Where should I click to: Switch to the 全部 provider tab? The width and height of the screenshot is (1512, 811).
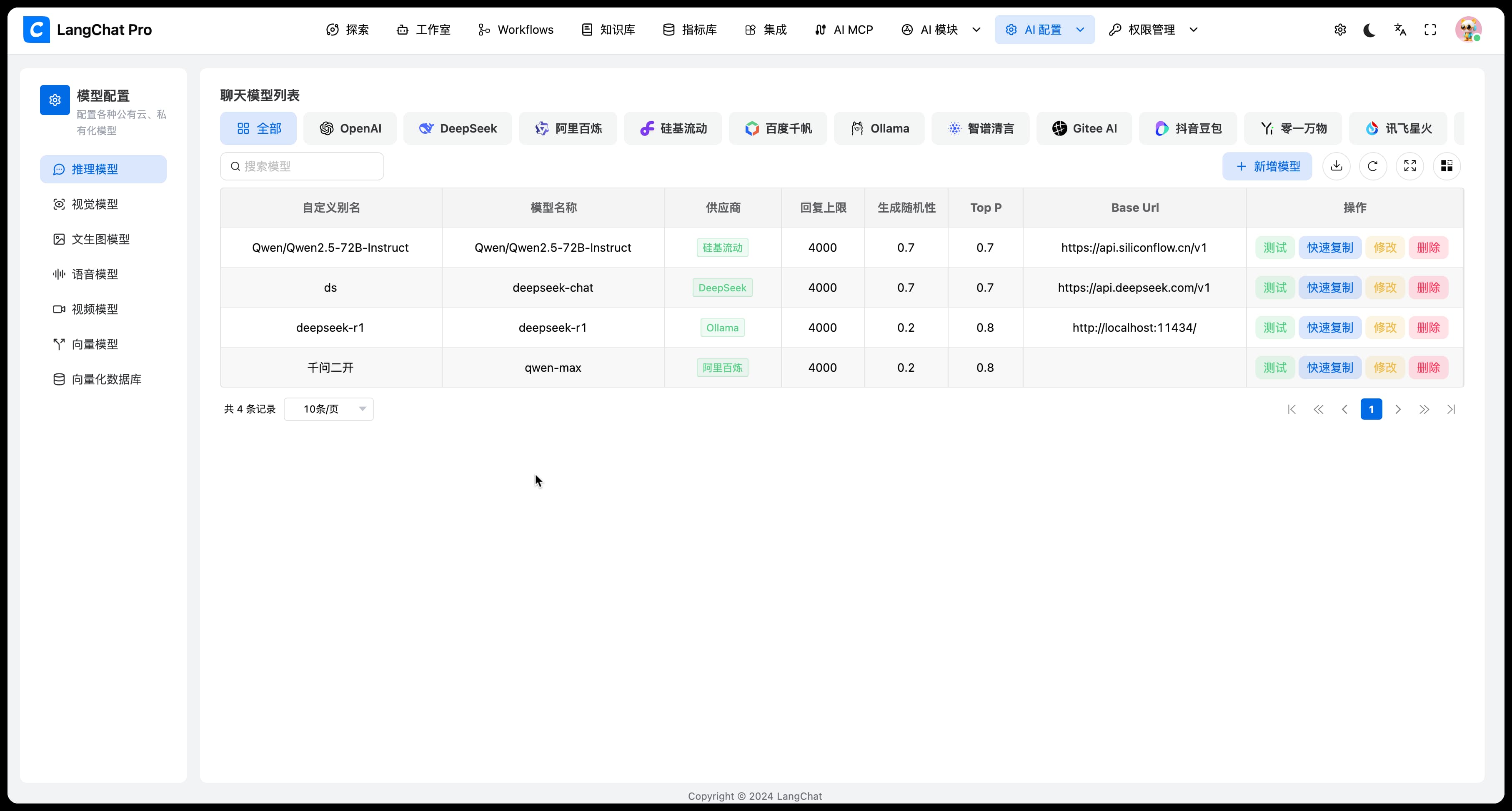click(x=258, y=128)
